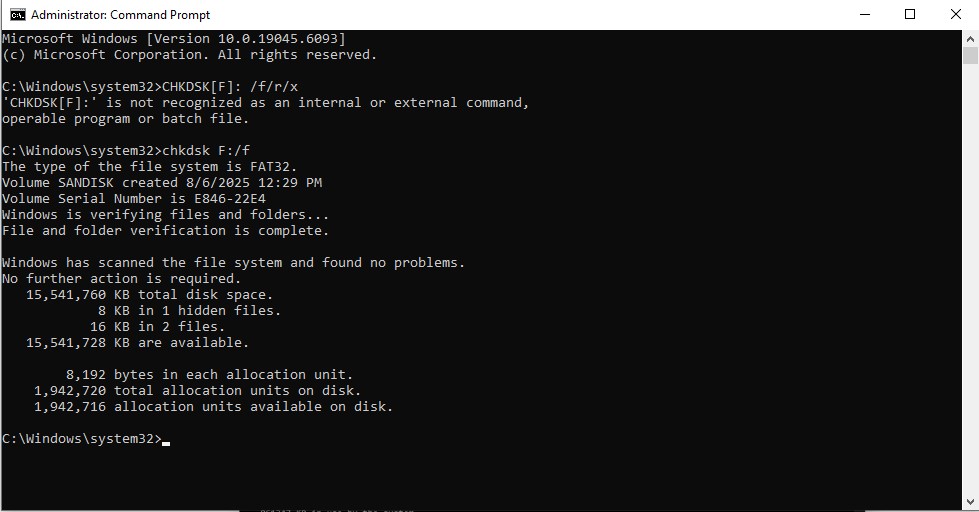Click the empty scrollbar track below thumb
This screenshot has height=512, width=979.
(x=970, y=300)
